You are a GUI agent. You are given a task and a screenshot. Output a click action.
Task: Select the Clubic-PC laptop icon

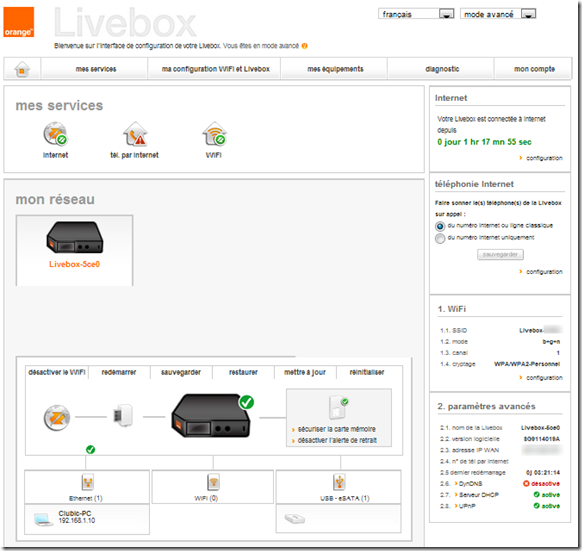click(43, 519)
